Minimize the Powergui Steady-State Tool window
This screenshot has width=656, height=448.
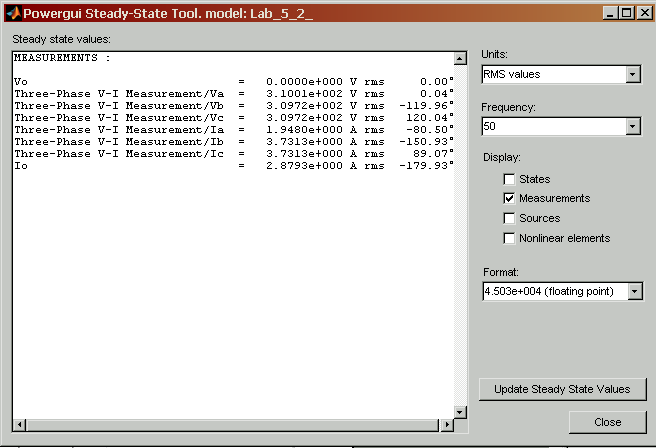pos(610,13)
